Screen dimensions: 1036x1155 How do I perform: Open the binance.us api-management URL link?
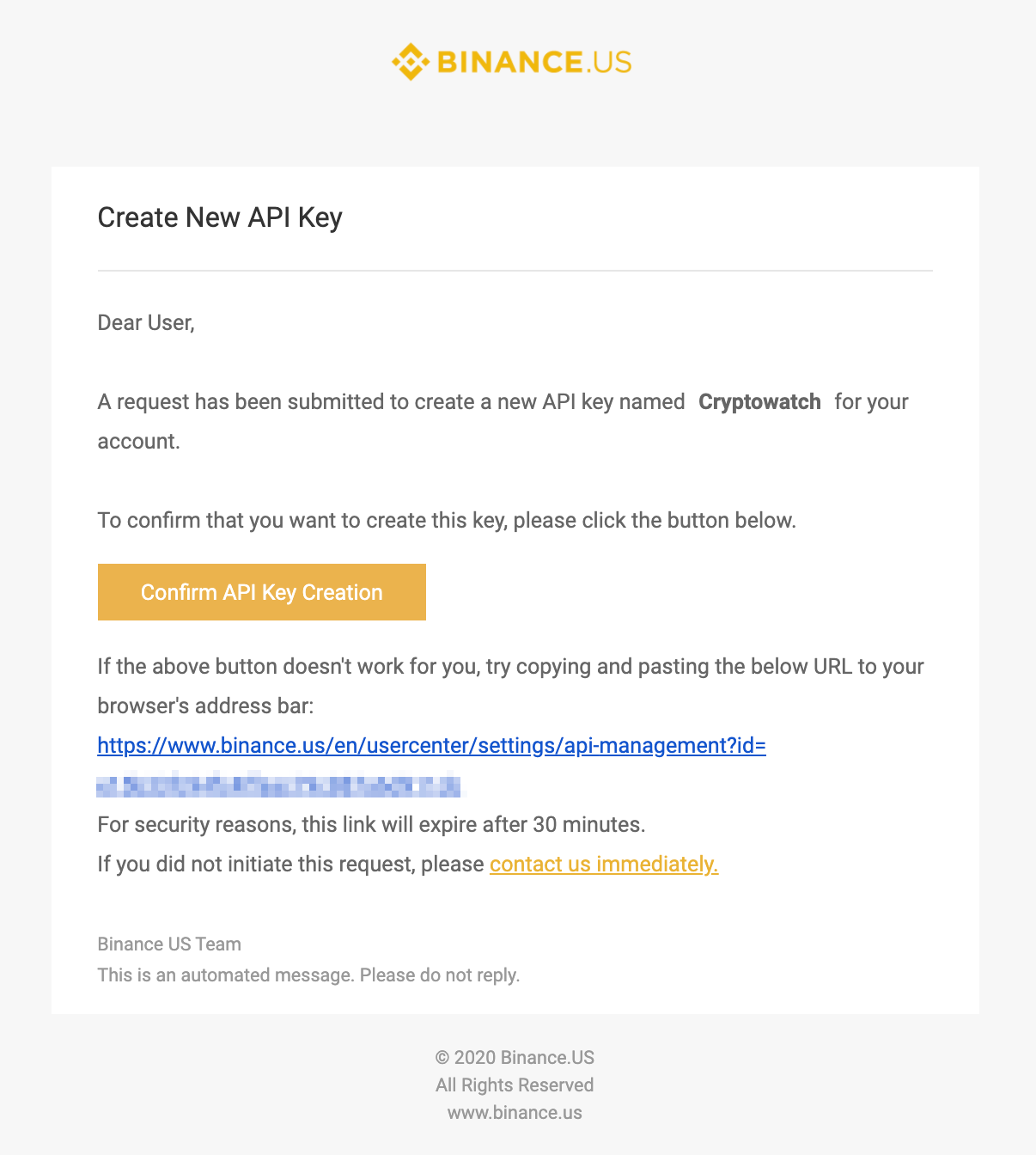click(431, 745)
